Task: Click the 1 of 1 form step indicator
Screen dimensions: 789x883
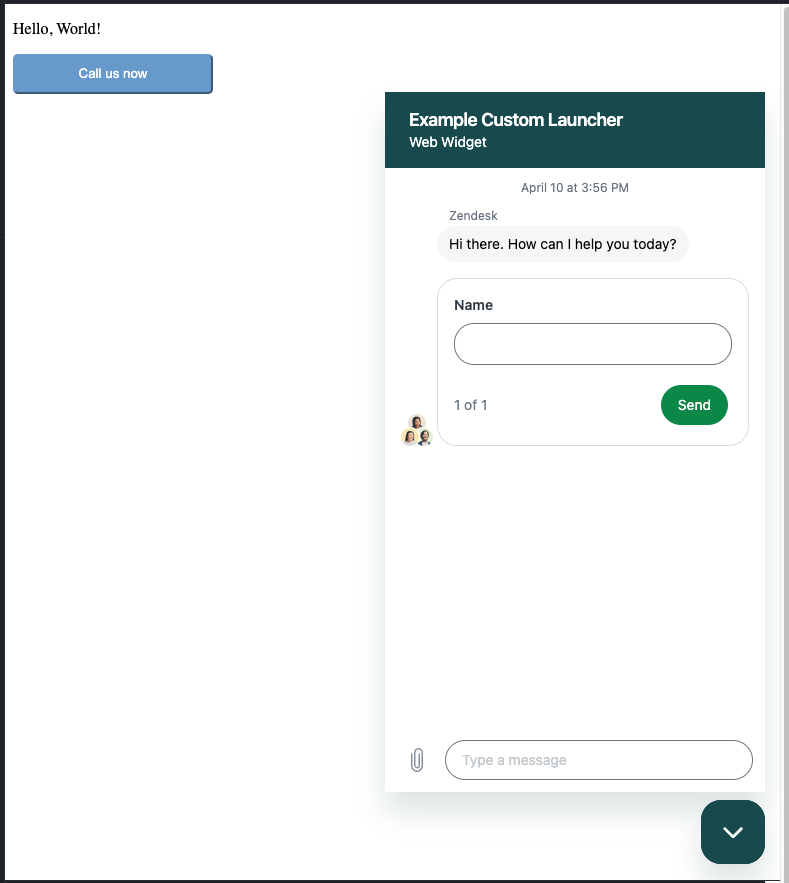Action: click(471, 405)
